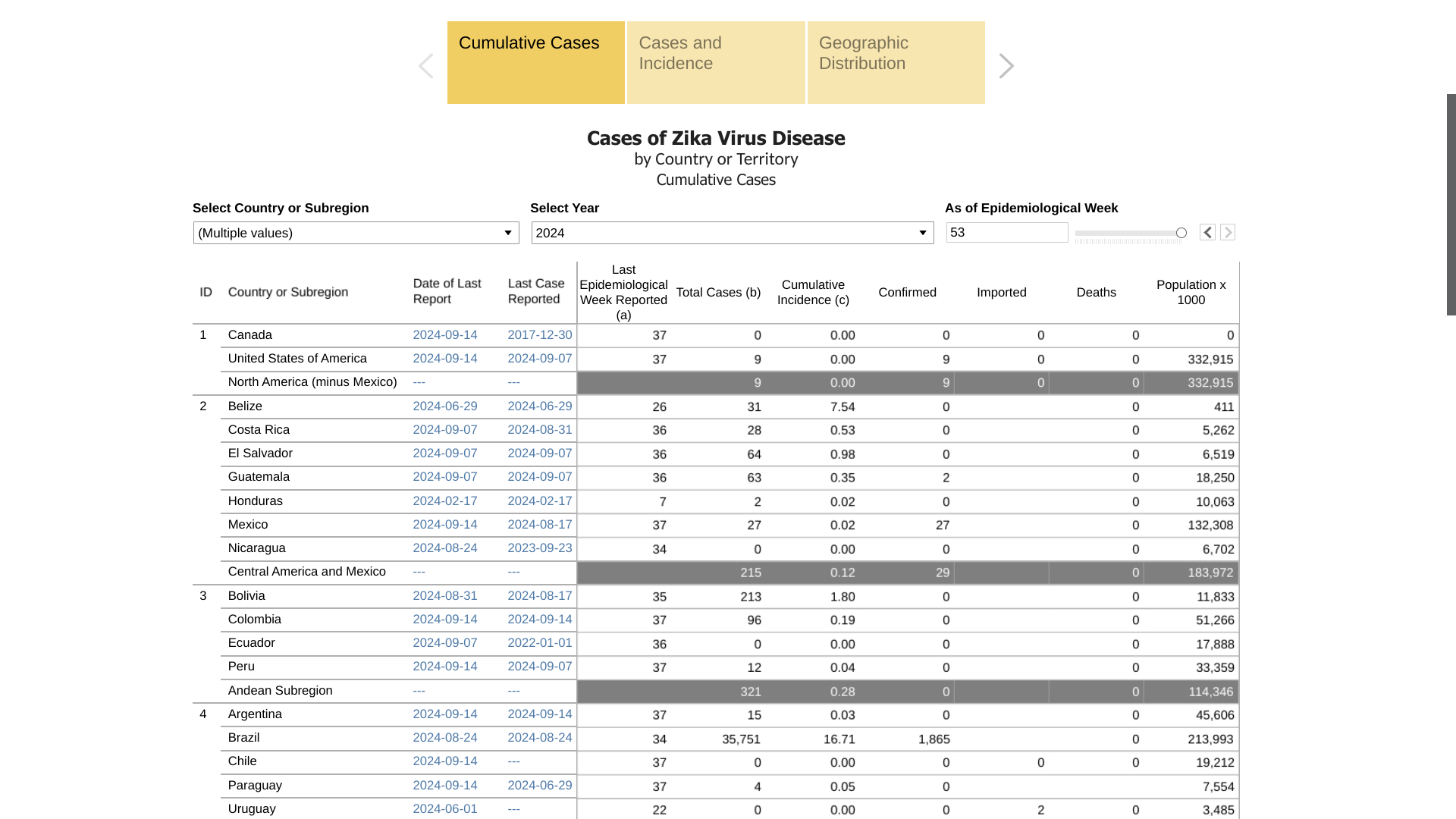Screen dimensions: 1456x819
Task: Click the epidemiological week slider handle
Action: coord(1181,233)
